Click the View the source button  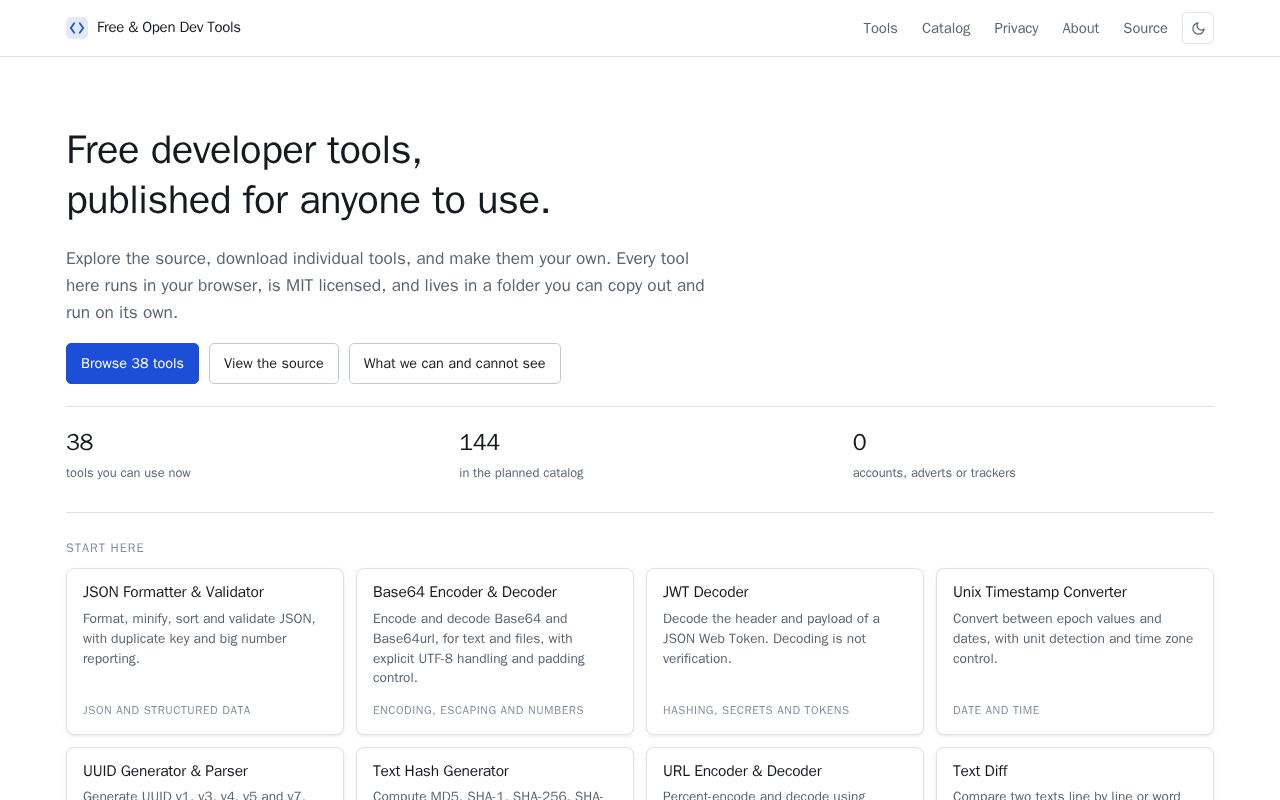point(274,363)
